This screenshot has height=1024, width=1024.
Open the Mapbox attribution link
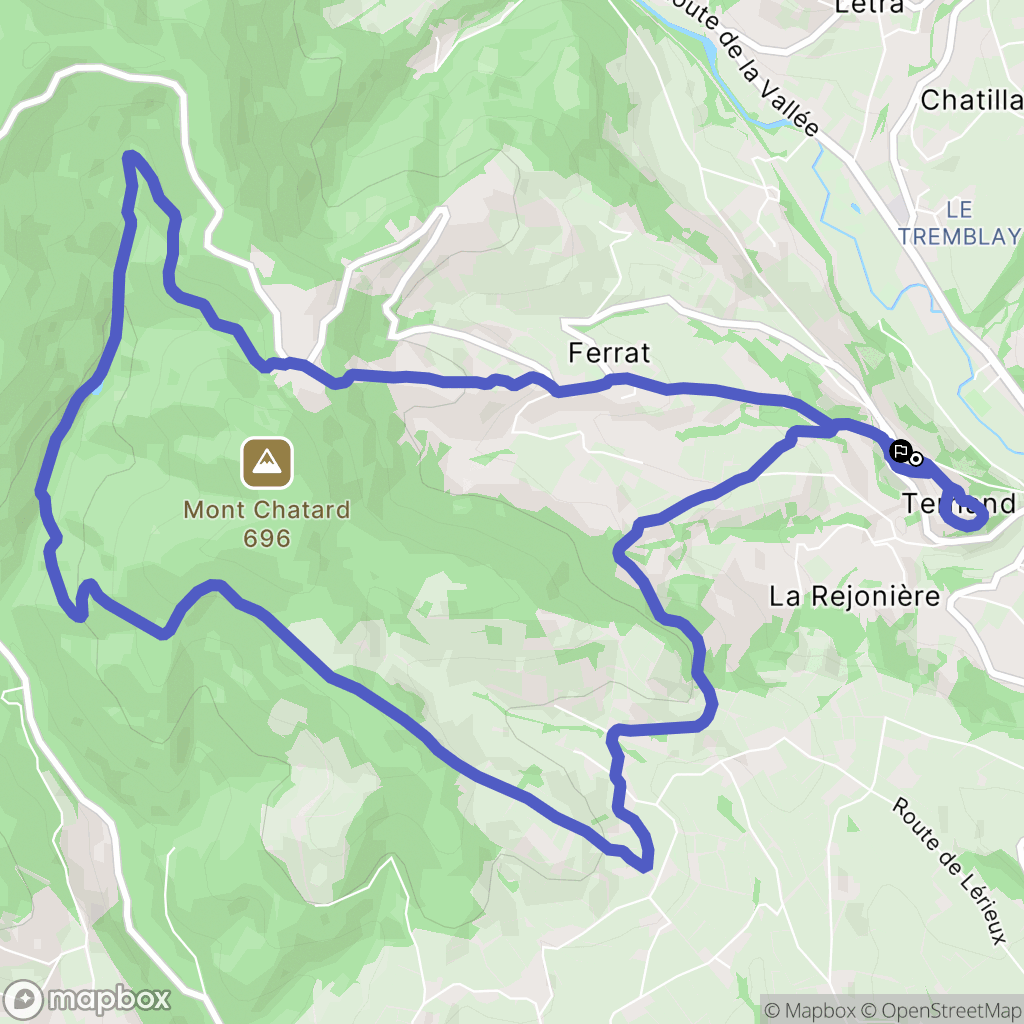812,1010
